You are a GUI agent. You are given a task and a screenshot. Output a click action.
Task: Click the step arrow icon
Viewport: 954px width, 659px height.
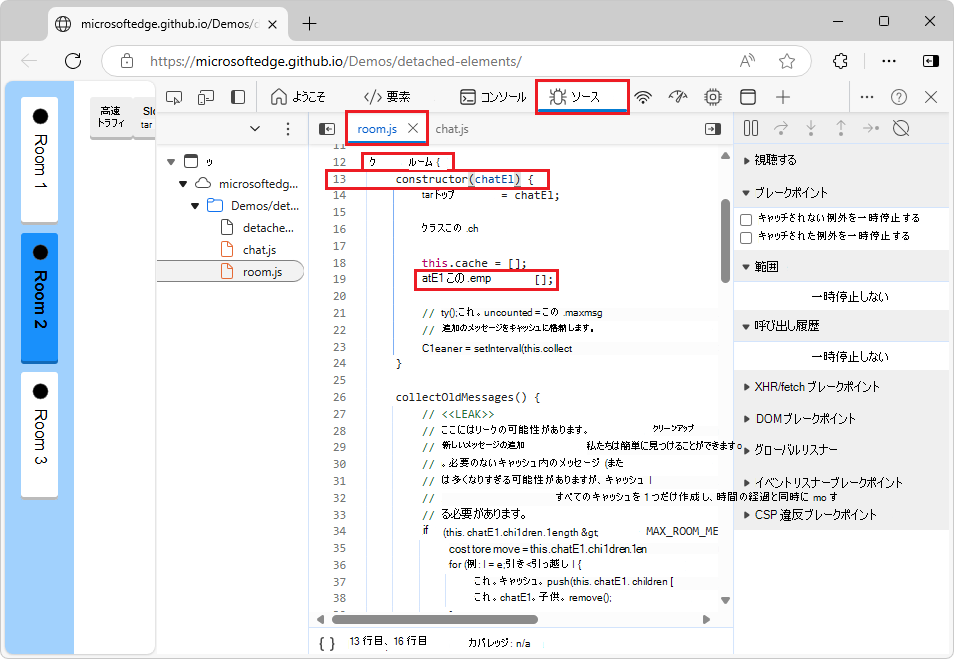point(871,128)
